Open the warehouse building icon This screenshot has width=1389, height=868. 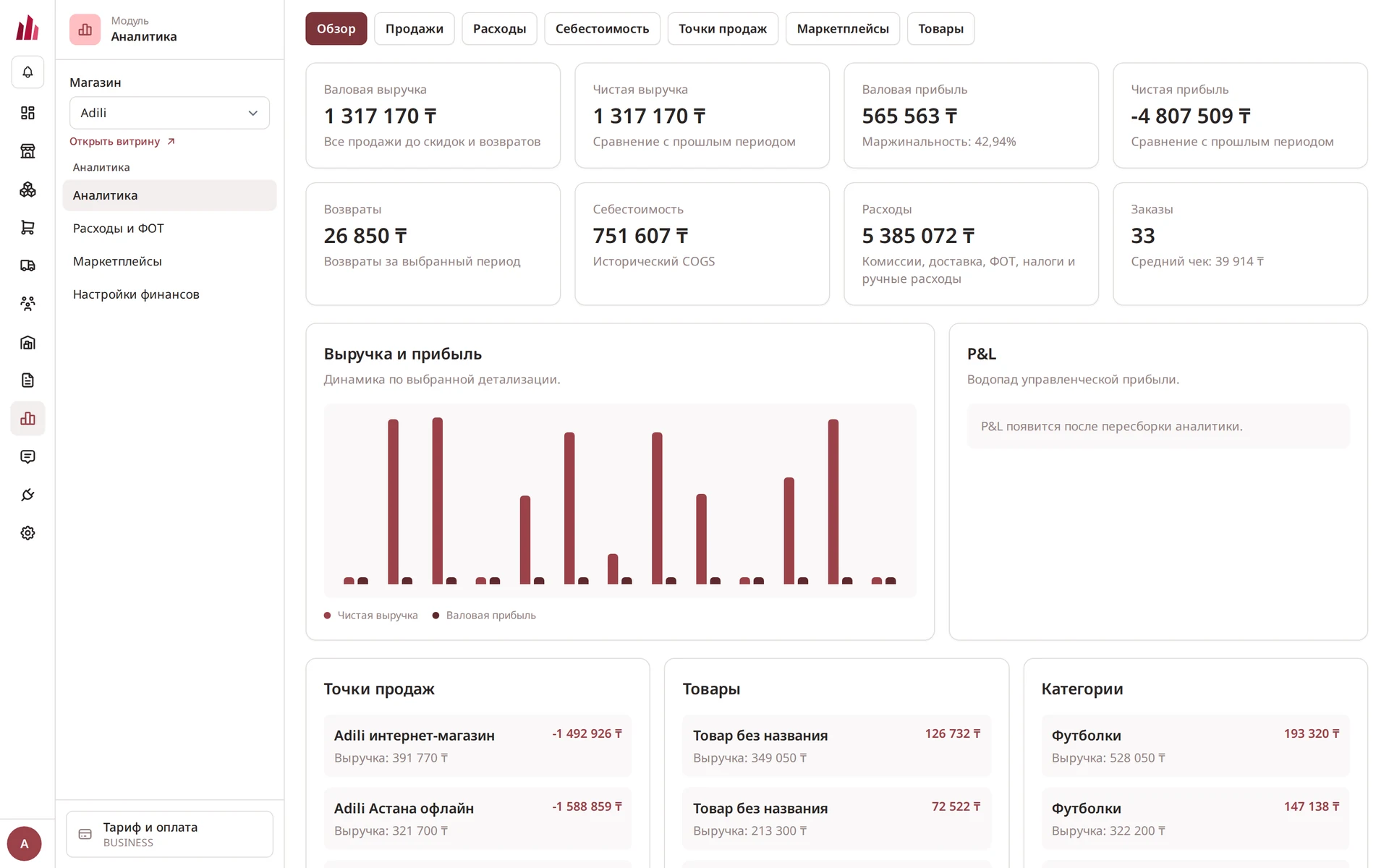click(x=27, y=342)
